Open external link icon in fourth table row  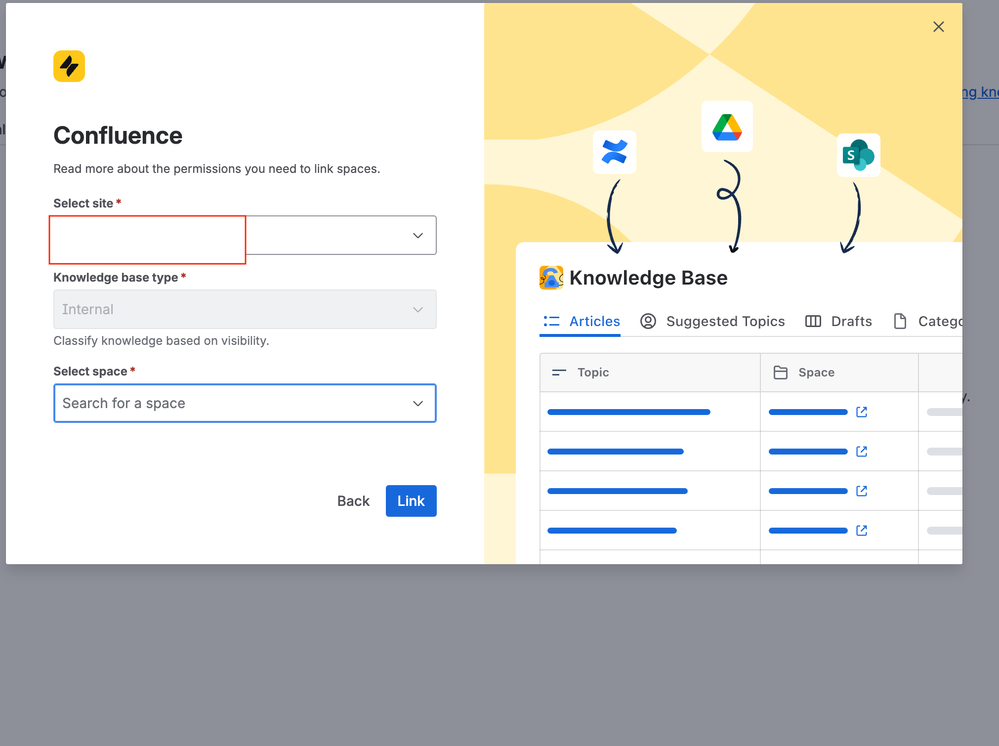click(x=861, y=531)
